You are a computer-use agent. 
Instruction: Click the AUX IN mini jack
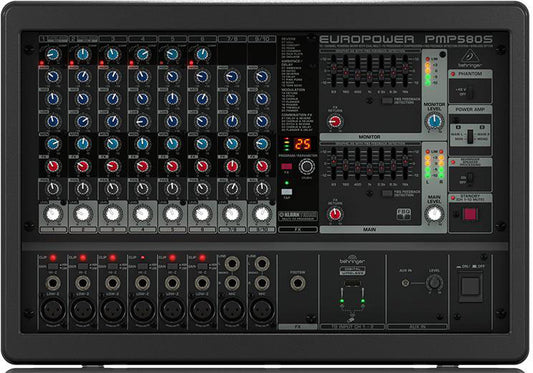click(406, 283)
